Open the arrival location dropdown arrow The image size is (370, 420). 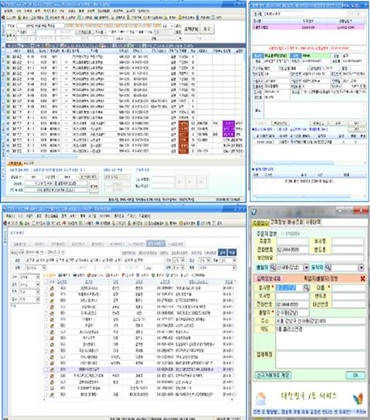[x=361, y=267]
